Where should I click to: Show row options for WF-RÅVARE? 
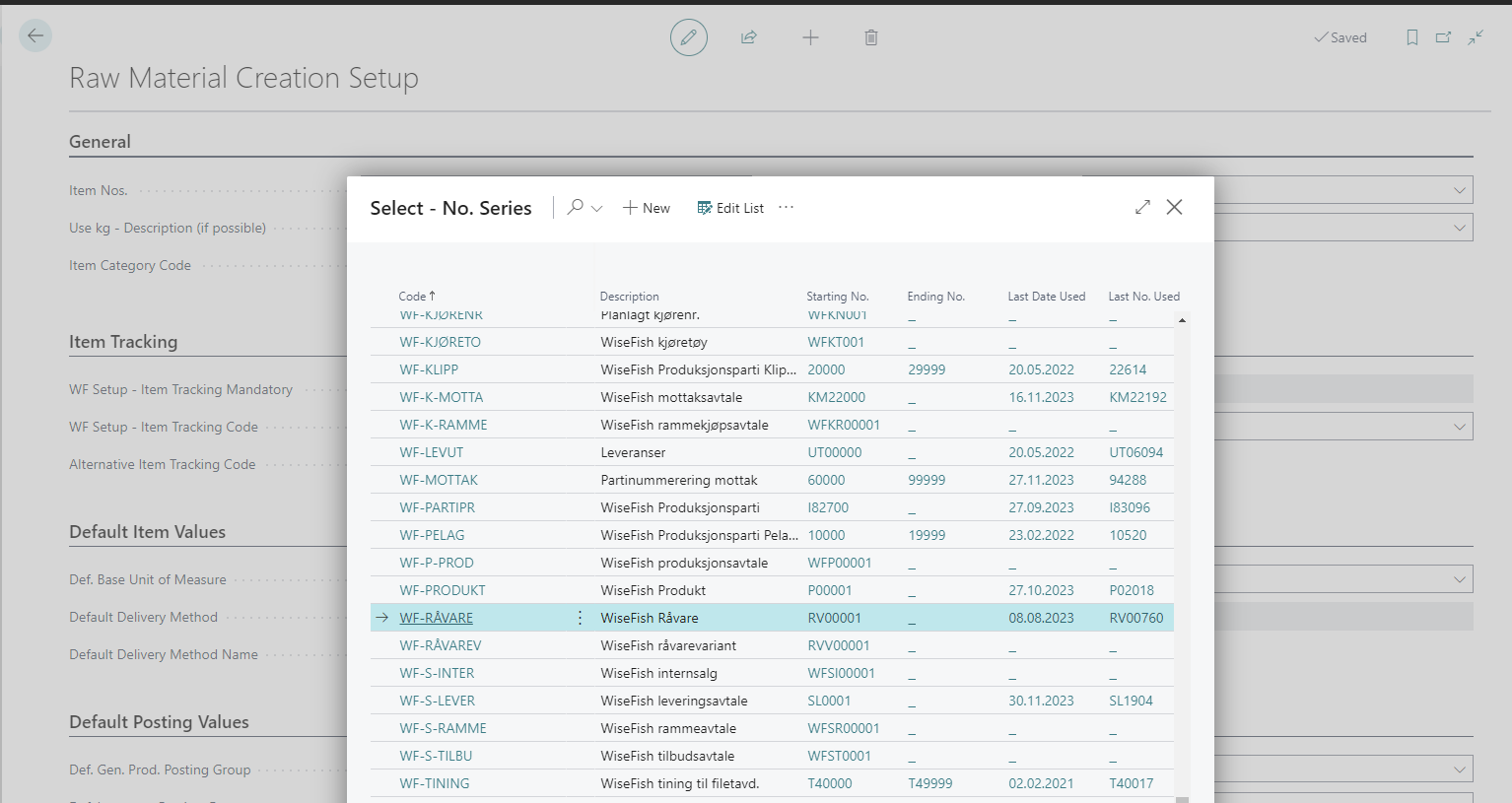(580, 618)
